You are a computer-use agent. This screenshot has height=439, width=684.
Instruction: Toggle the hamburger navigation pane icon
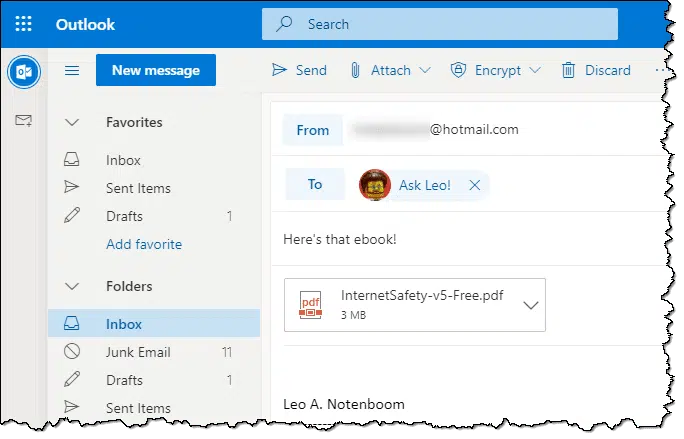pos(72,70)
